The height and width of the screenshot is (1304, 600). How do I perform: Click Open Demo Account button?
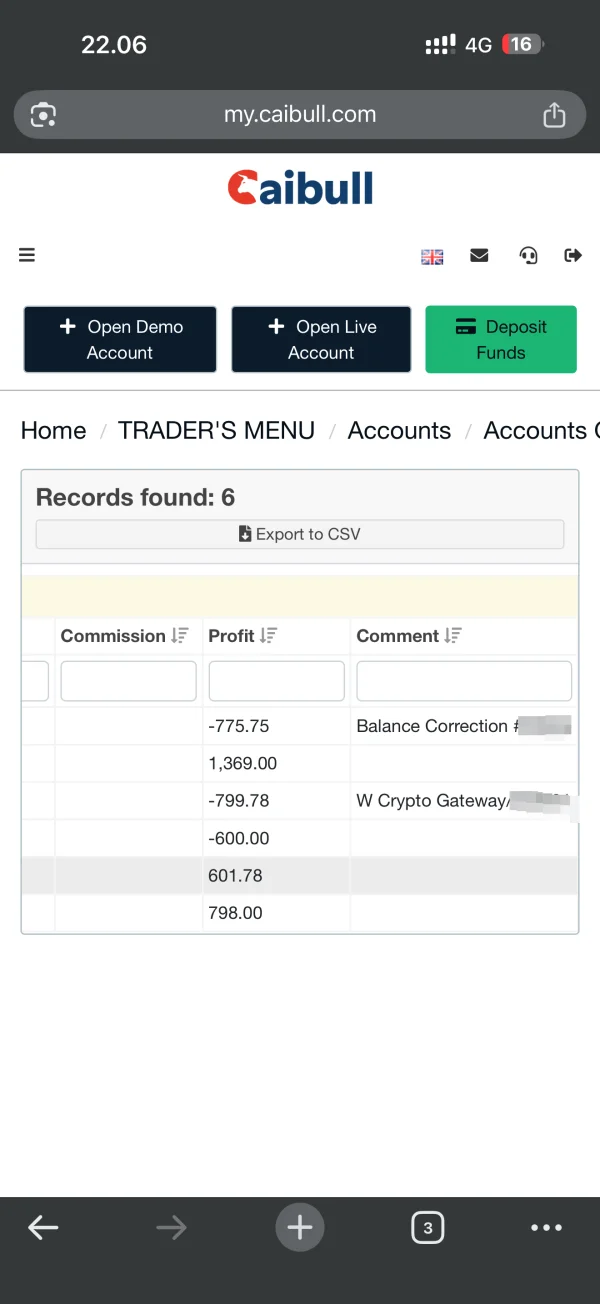(120, 340)
